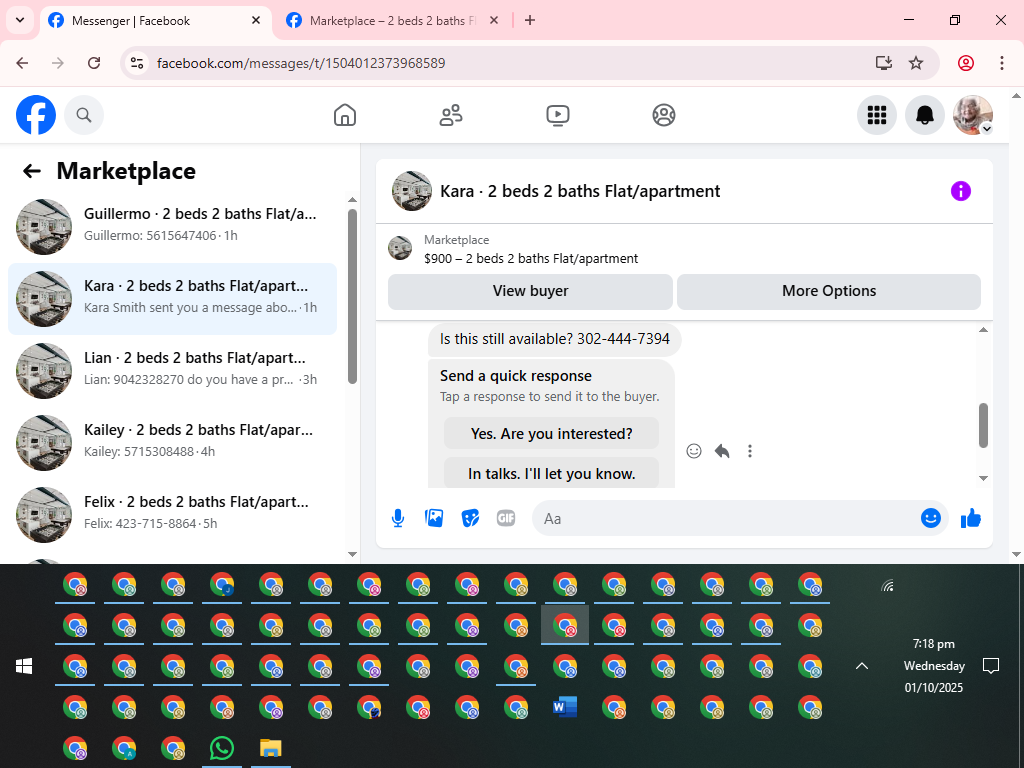Screen dimensions: 1024x768
Task: Click the chat scroll down arrow
Action: coord(984,478)
